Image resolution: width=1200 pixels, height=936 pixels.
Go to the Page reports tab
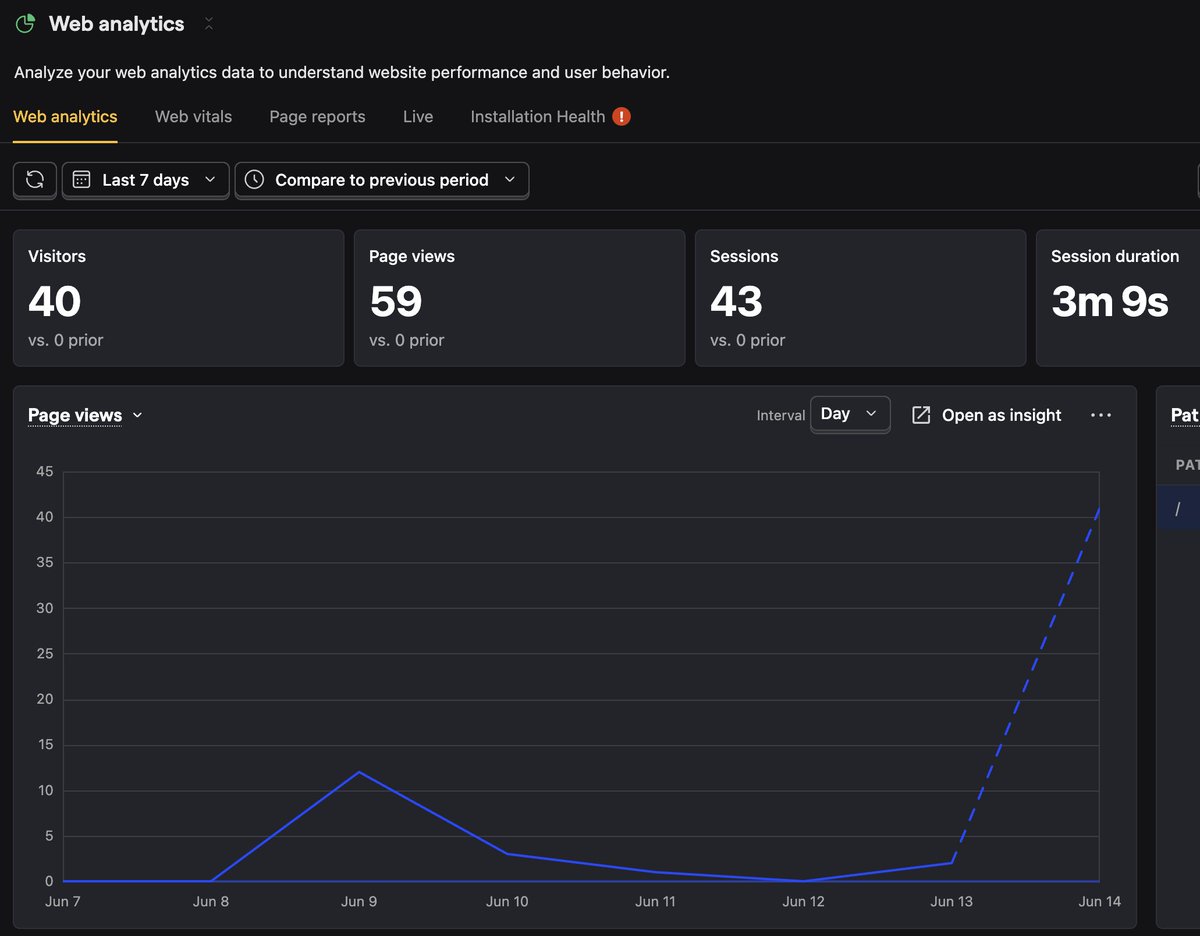(317, 117)
